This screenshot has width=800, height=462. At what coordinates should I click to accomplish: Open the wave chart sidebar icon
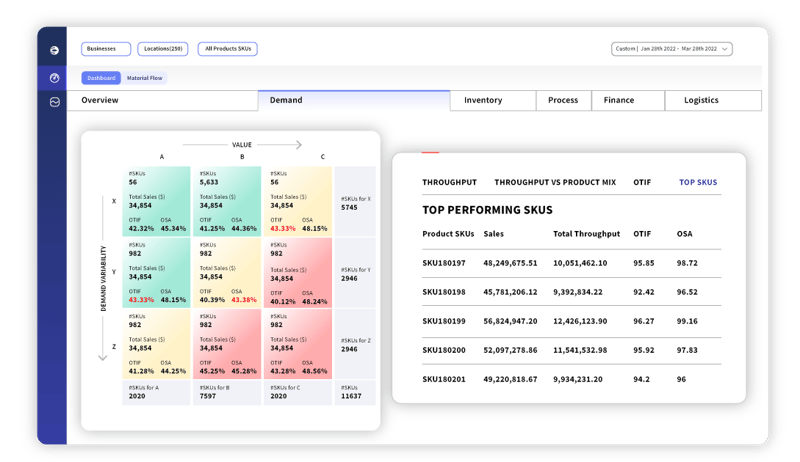(55, 102)
